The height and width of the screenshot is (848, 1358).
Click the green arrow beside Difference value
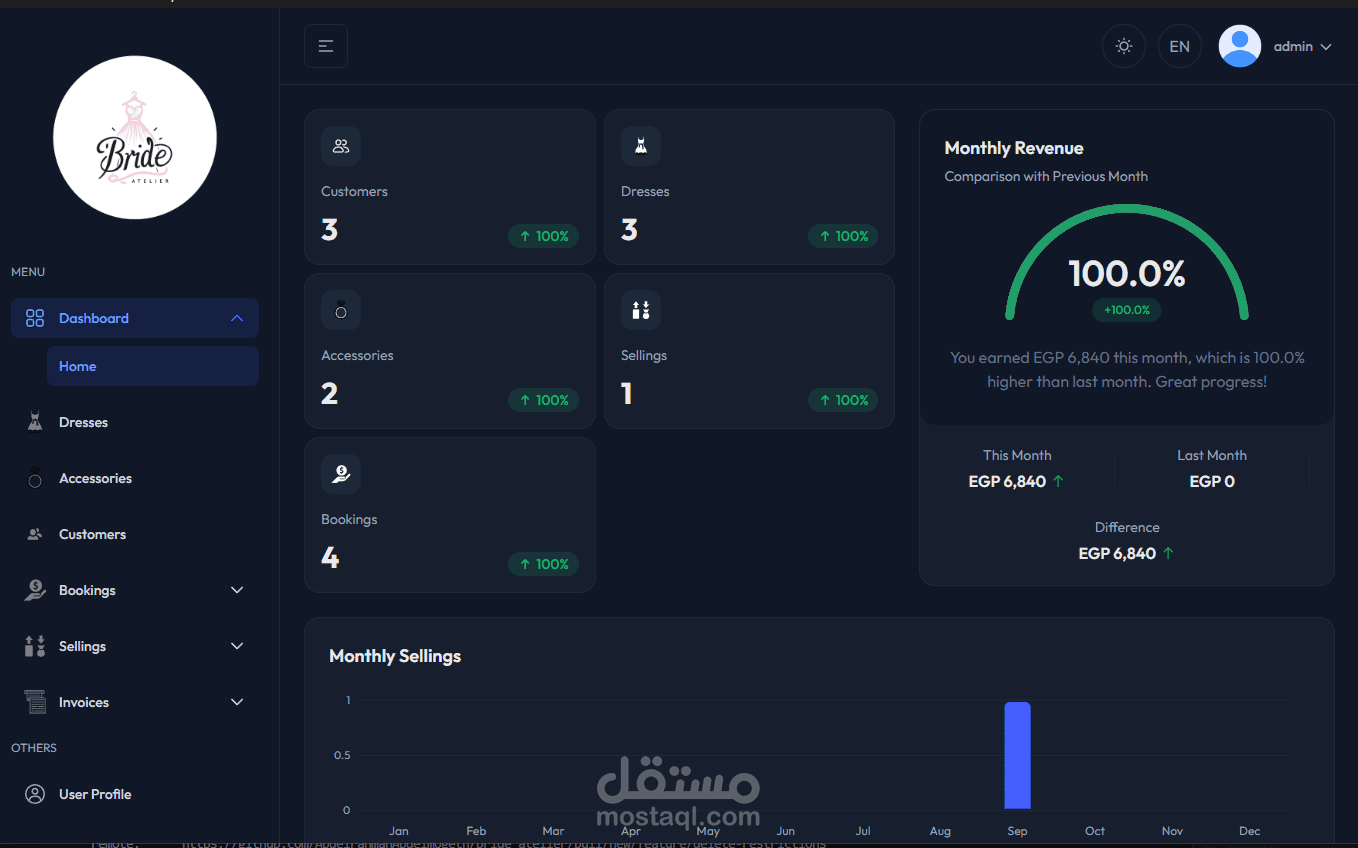1168,553
